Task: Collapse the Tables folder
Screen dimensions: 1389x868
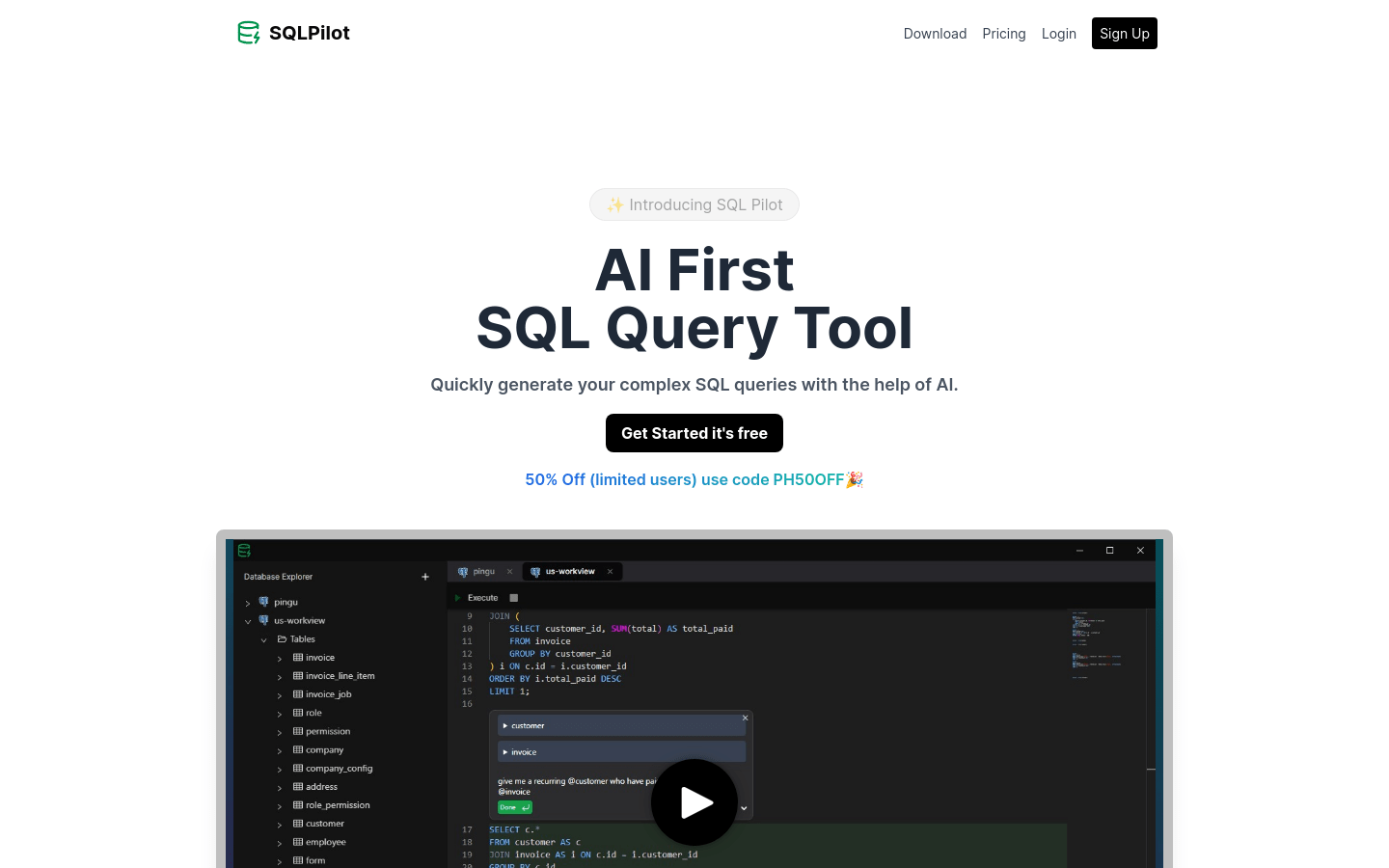Action: (263, 639)
